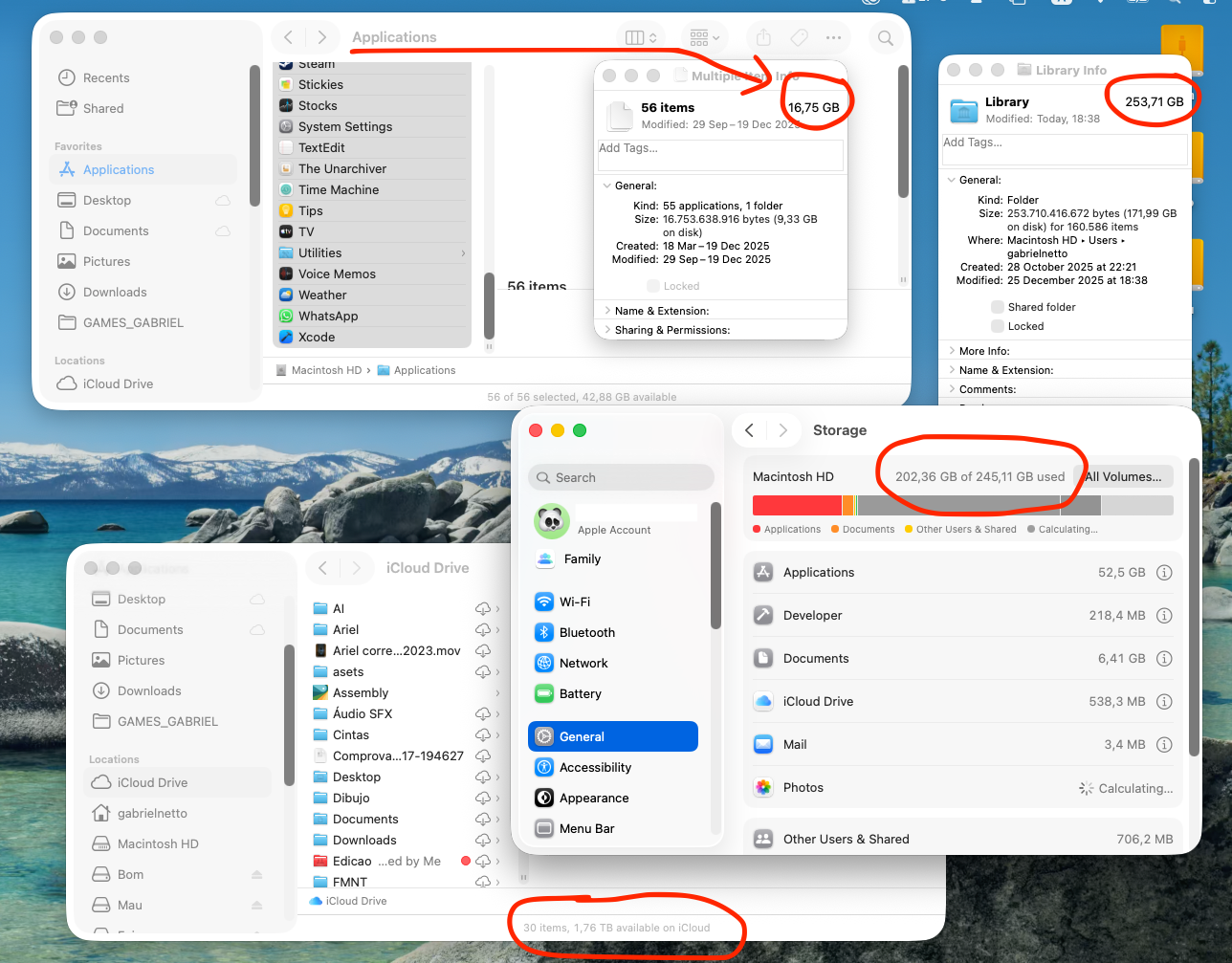Expand the Comments section in Library Info
1232x963 pixels.
click(x=951, y=389)
